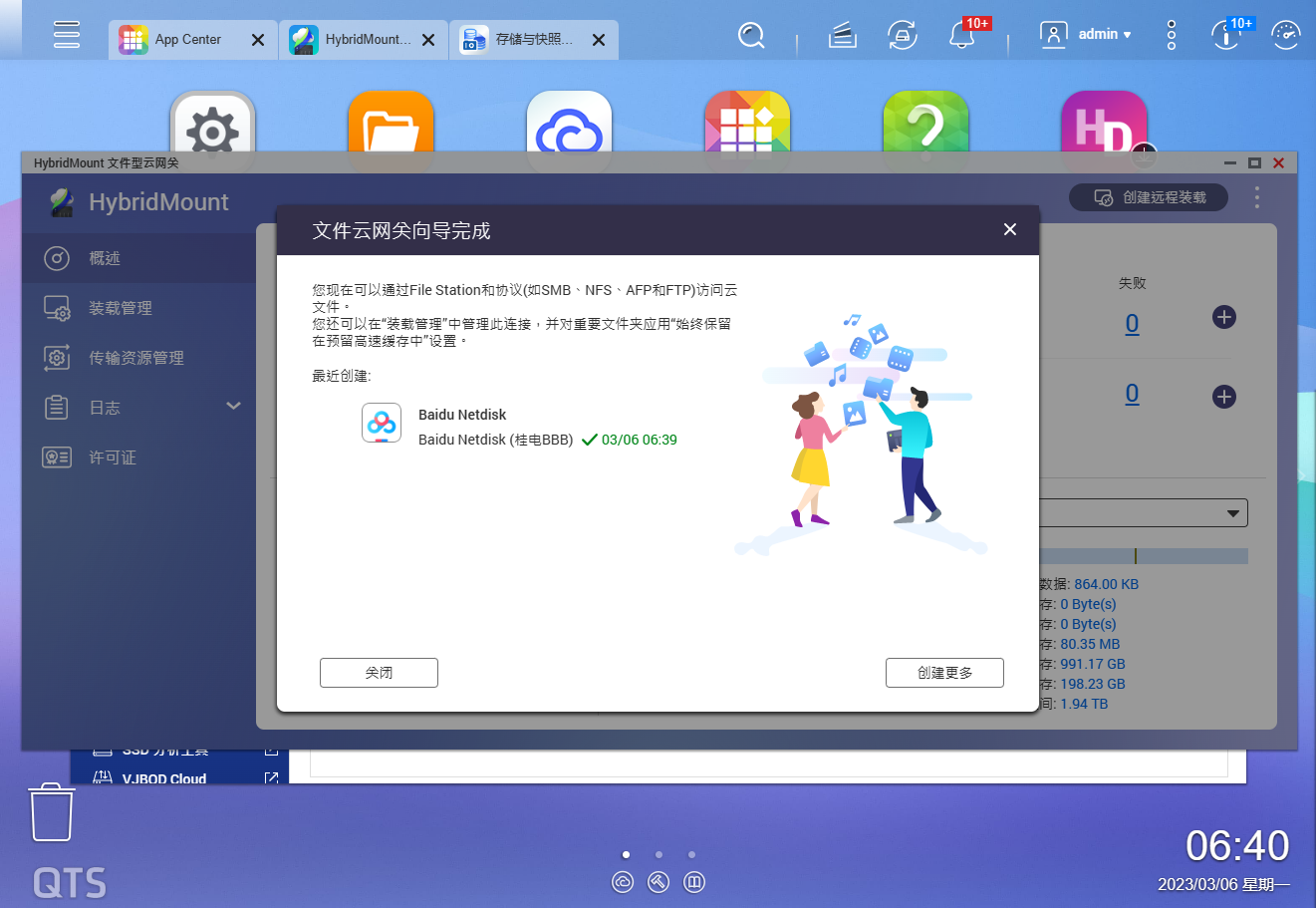Screen dimensions: 1316x908
Task: Close the 文件云网关向导完成 dialog with X
Action: [1010, 229]
